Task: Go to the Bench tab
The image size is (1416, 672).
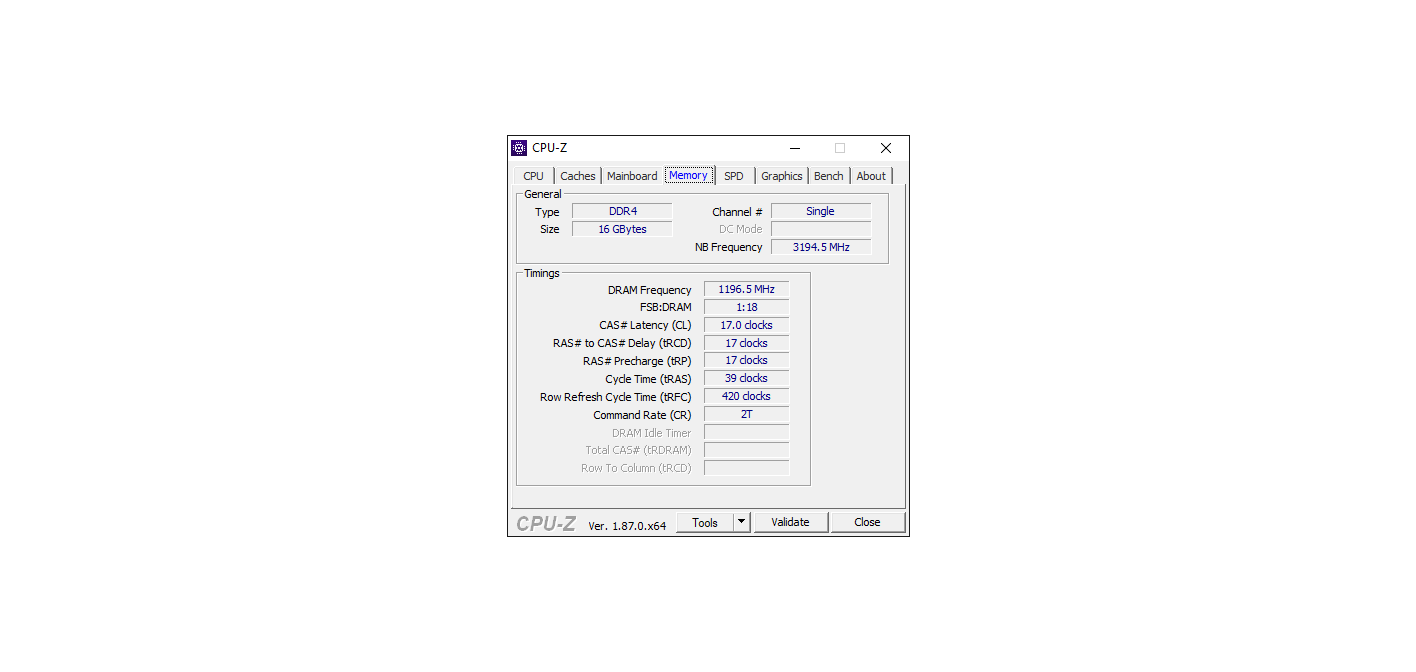Action: (829, 176)
